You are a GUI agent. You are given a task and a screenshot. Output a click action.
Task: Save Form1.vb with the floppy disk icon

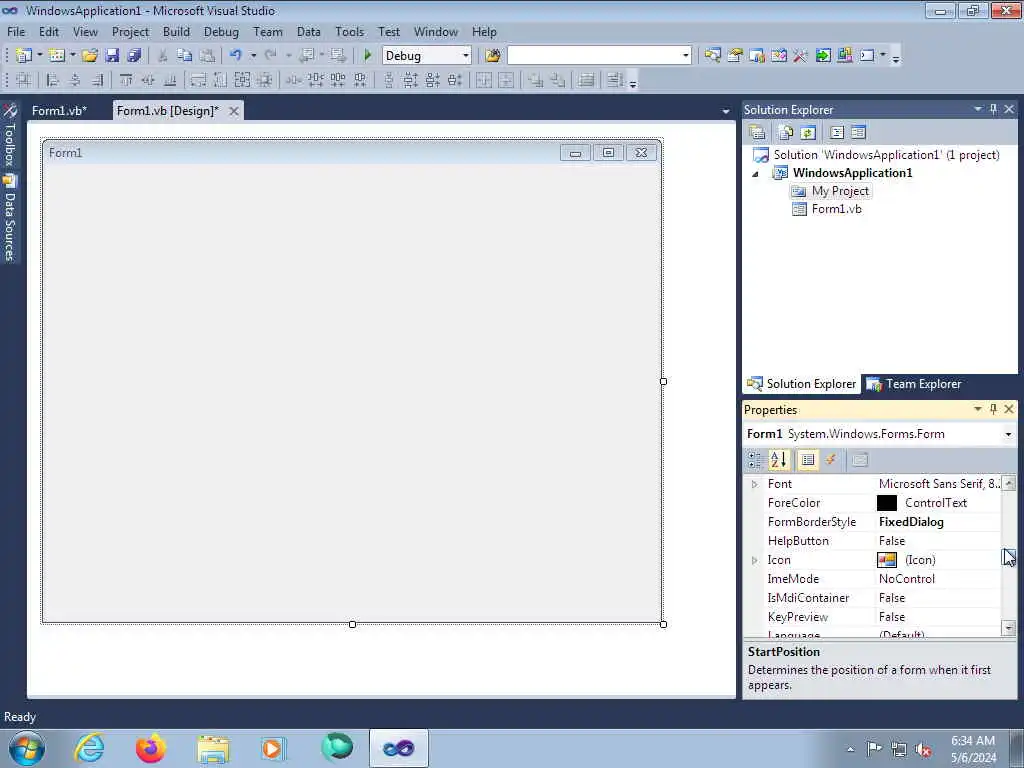pyautogui.click(x=112, y=56)
